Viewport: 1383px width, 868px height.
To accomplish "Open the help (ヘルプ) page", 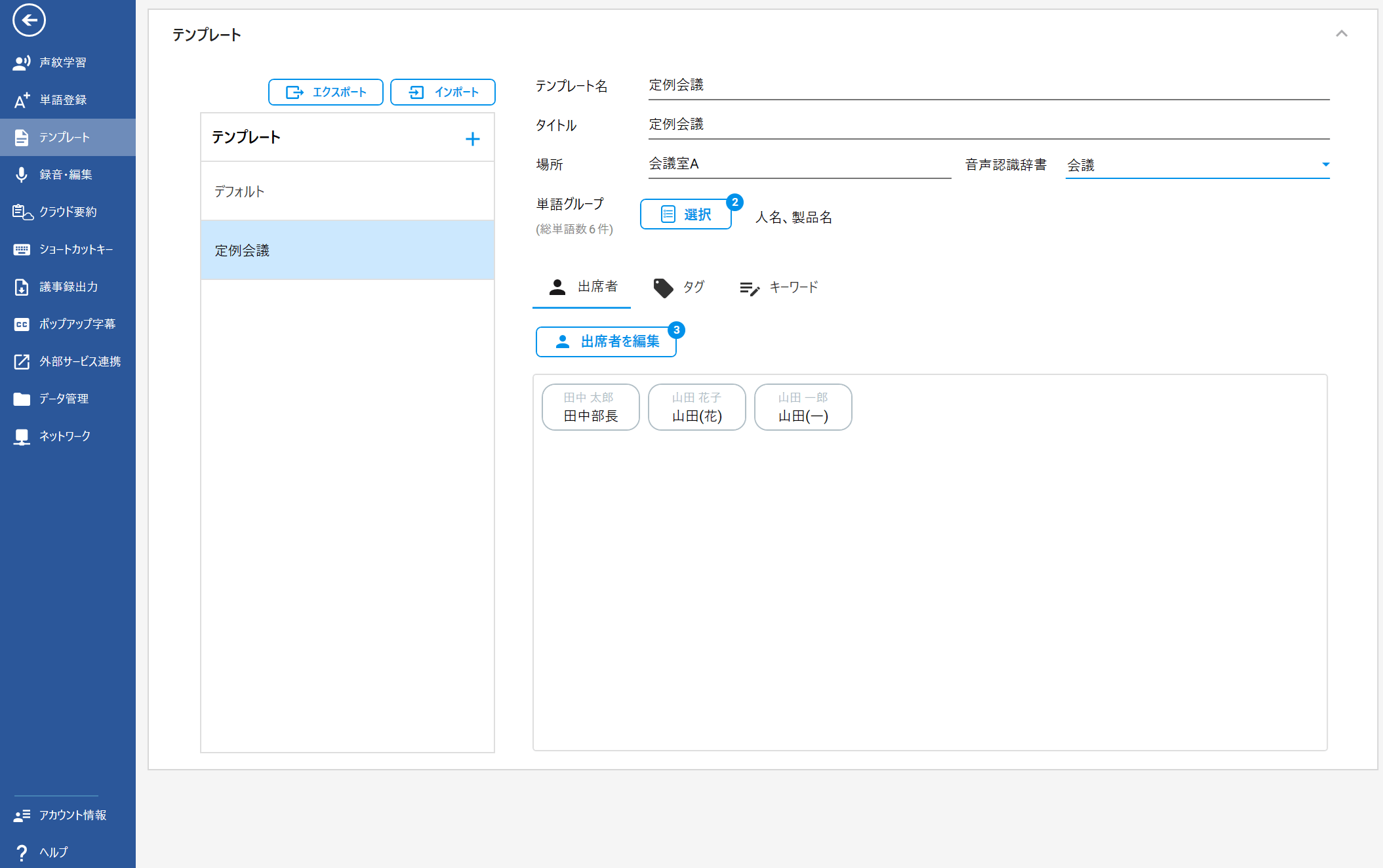I will (x=52, y=852).
